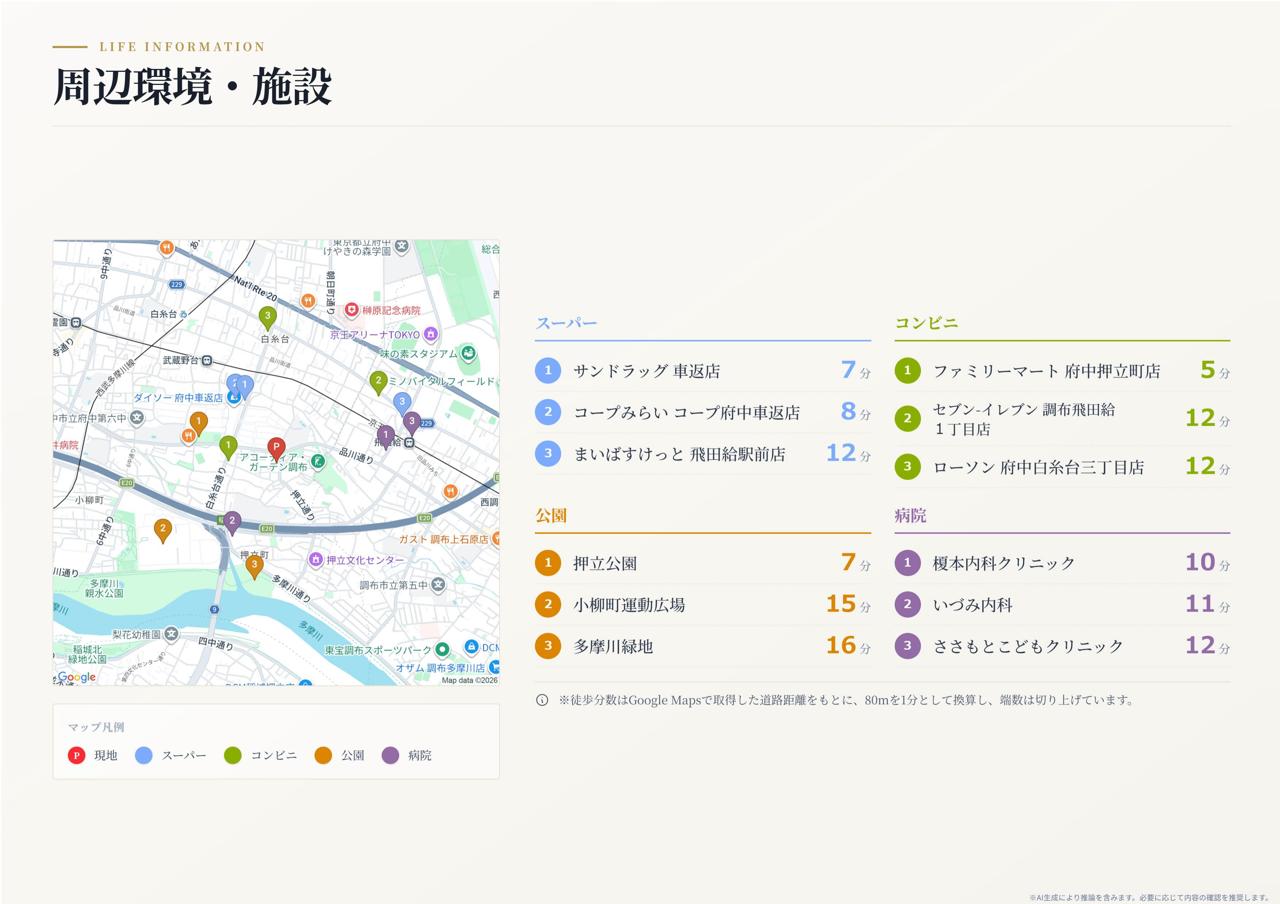
Task: Click the 味の素スタジアム stadium icon
Action: click(x=467, y=353)
